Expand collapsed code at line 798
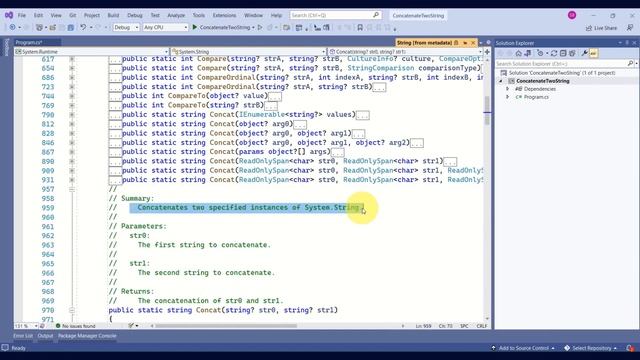The height and width of the screenshot is (360, 640). click(72, 115)
